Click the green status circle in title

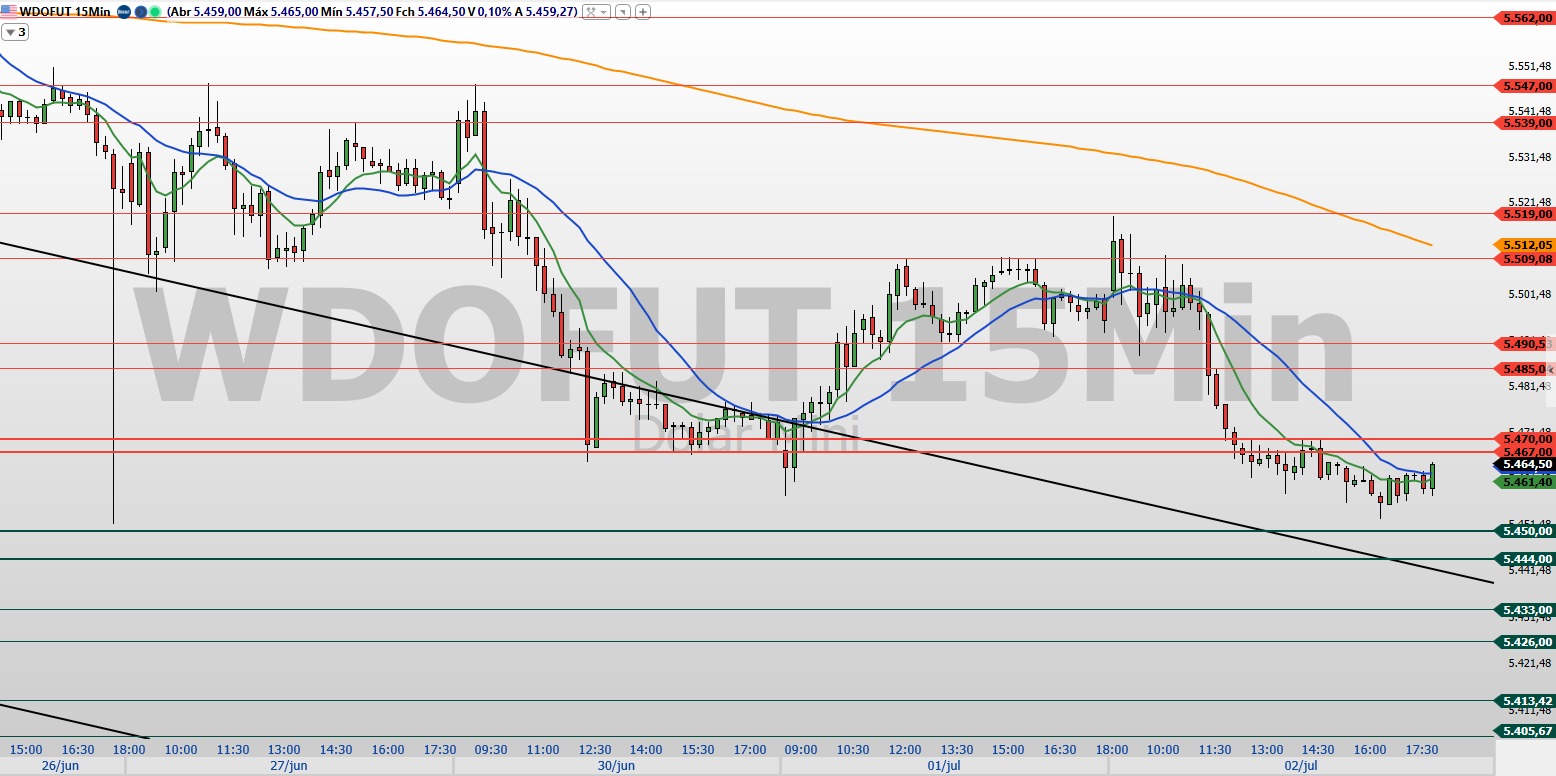156,12
